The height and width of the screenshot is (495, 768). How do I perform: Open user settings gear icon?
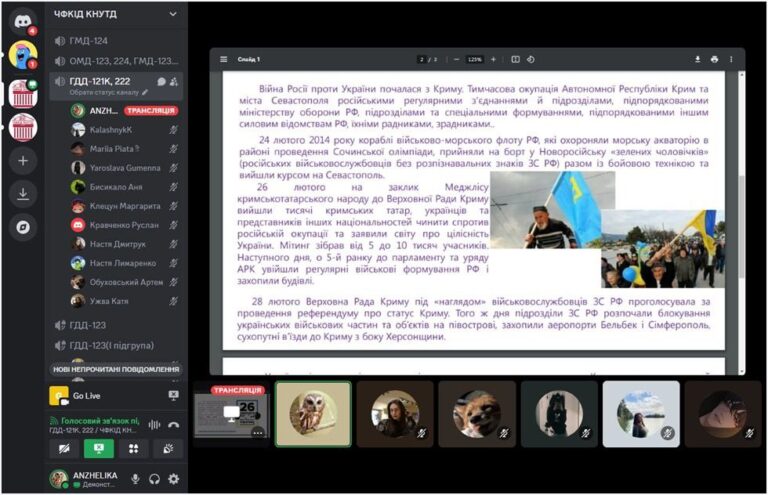174,479
